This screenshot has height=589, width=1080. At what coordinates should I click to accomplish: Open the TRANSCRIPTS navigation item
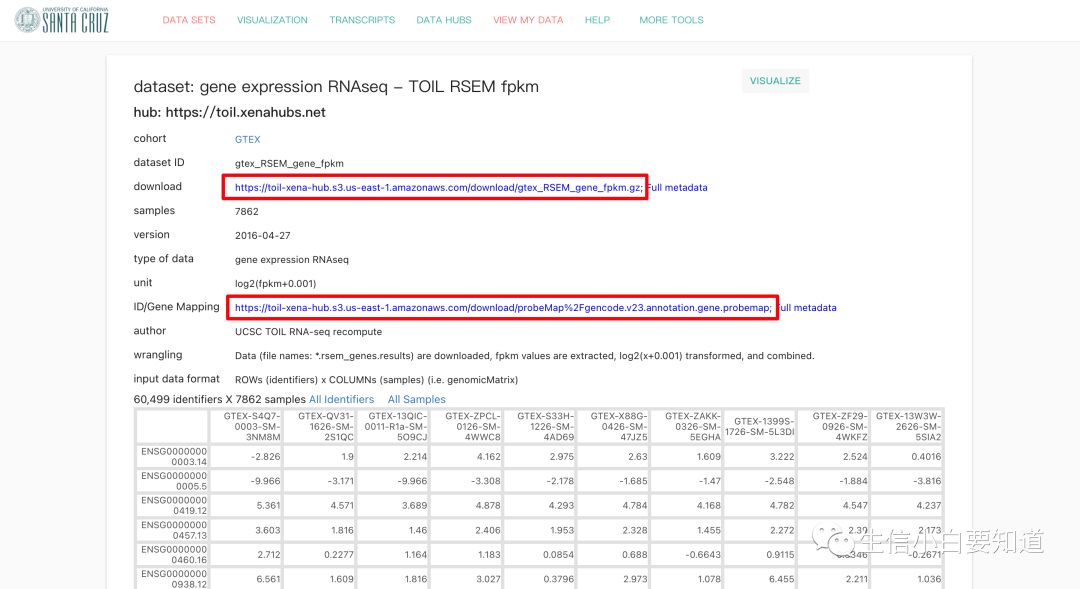coord(362,20)
